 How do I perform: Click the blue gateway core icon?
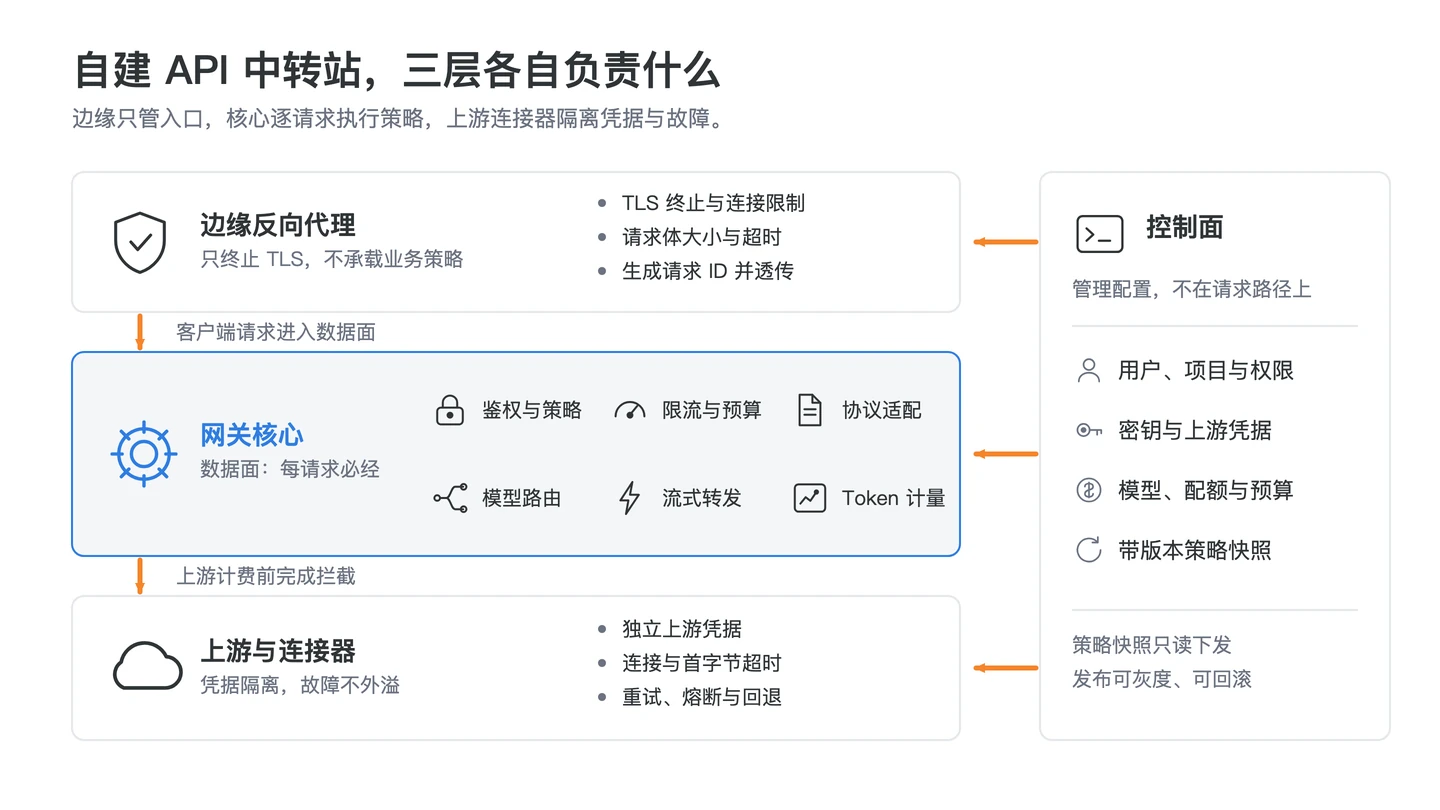[143, 454]
